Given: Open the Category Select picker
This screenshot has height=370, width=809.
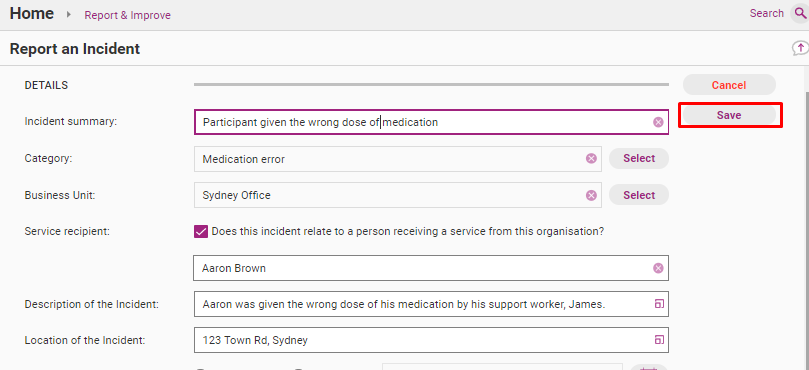Looking at the screenshot, I should [x=639, y=158].
